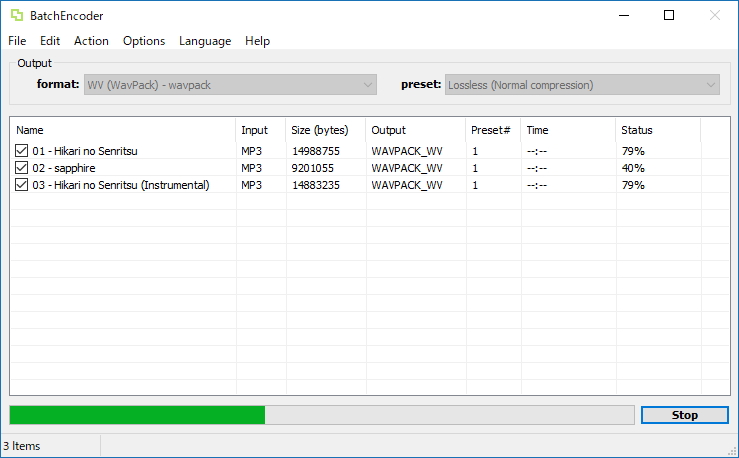
Task: Uncheck 03 - Hikari no Senritsu (Instrumental) checkbox
Action: pos(21,185)
